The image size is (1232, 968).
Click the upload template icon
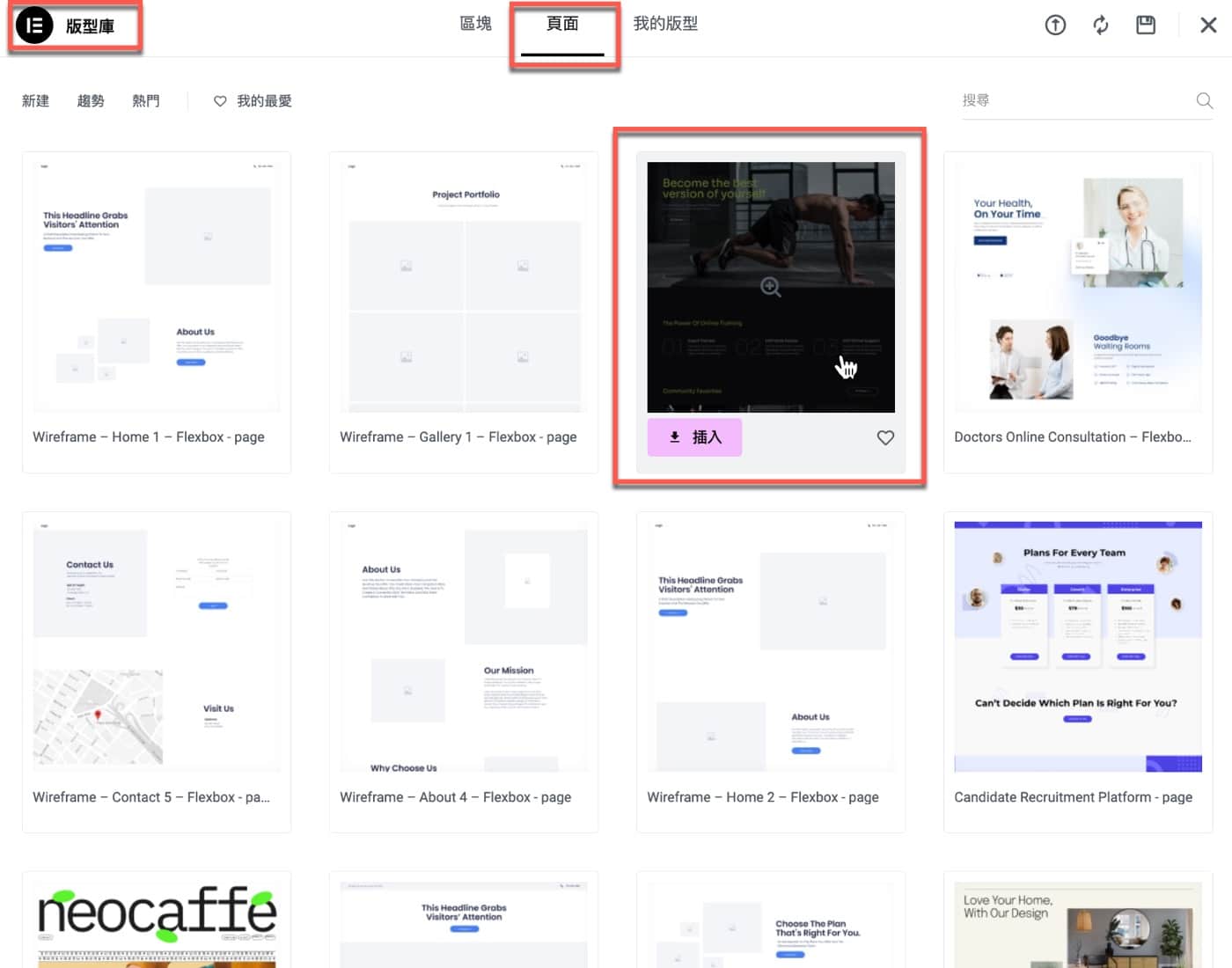pos(1055,25)
